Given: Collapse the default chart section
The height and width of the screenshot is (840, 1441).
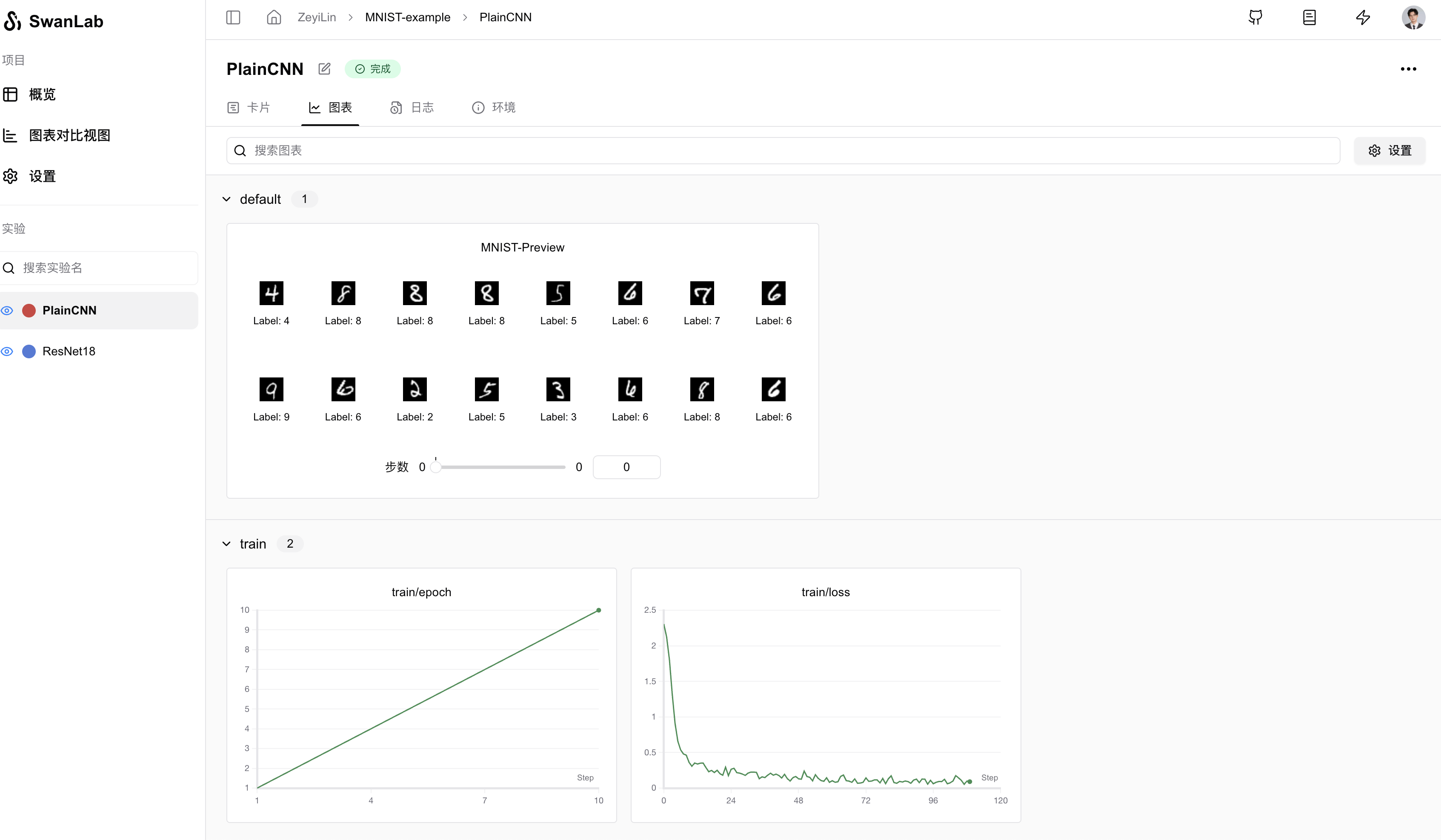Looking at the screenshot, I should tap(226, 199).
